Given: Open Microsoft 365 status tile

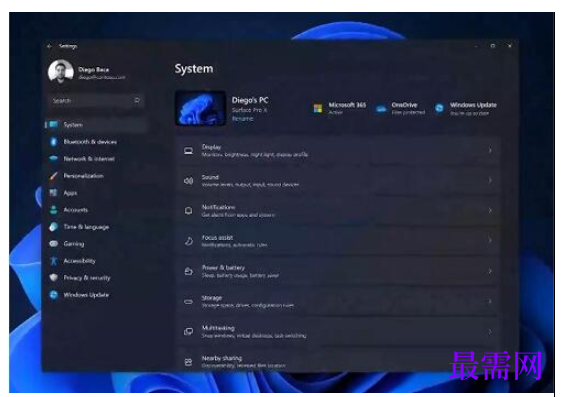Looking at the screenshot, I should point(340,108).
